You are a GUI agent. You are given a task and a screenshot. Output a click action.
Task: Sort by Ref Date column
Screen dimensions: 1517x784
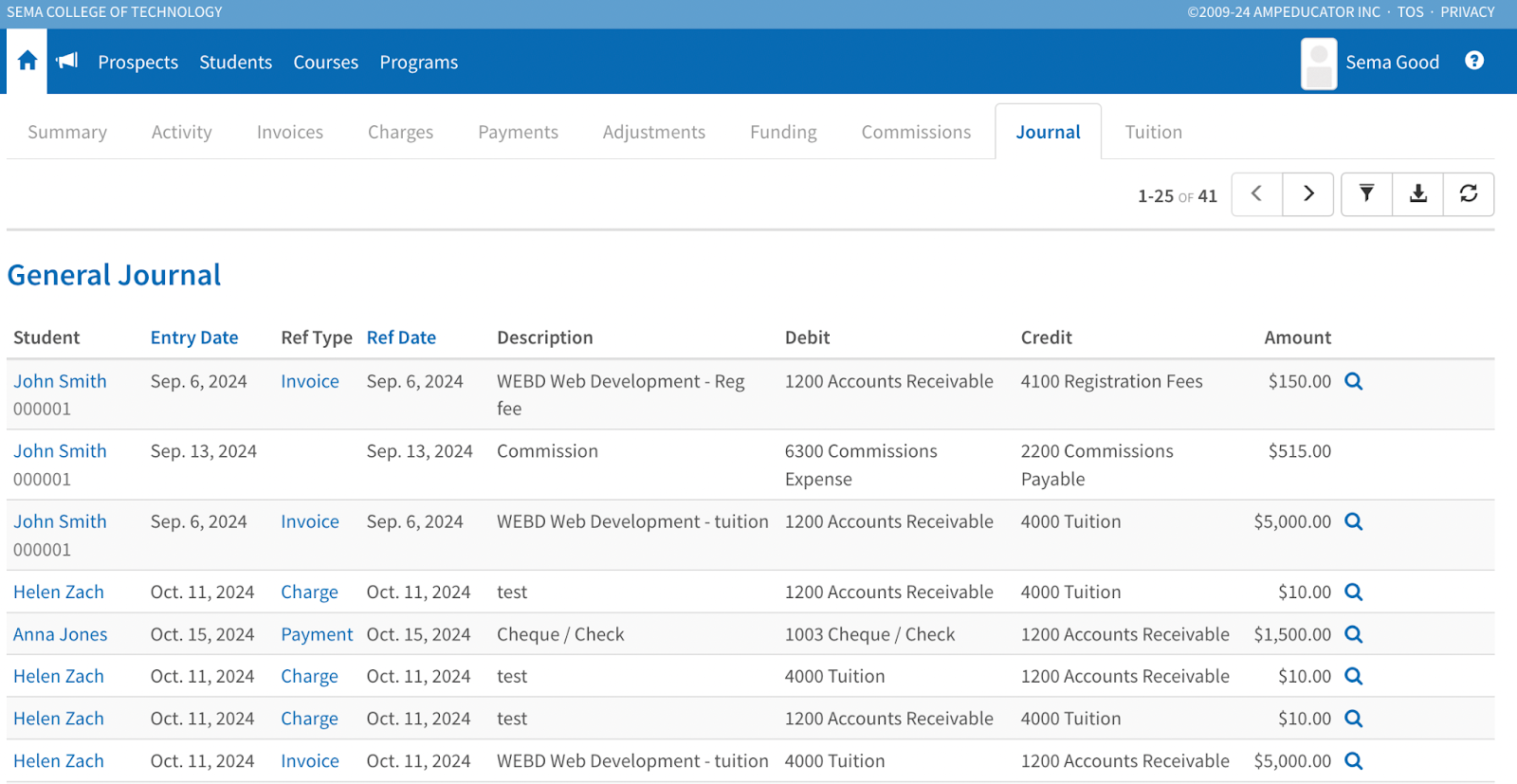coord(402,337)
